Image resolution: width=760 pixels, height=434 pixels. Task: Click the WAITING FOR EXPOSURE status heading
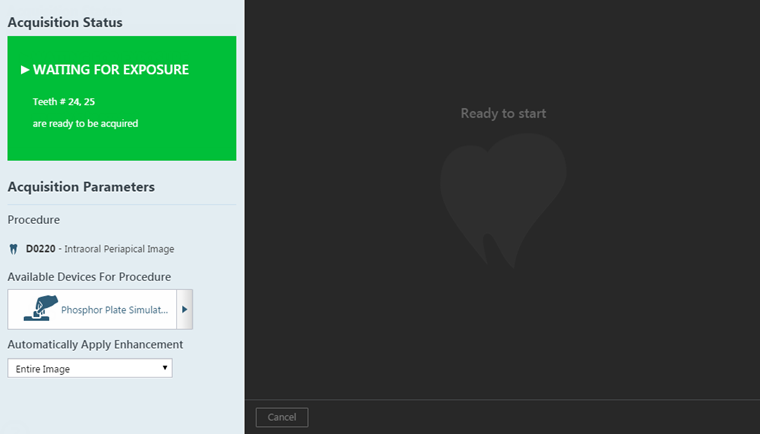coord(110,70)
